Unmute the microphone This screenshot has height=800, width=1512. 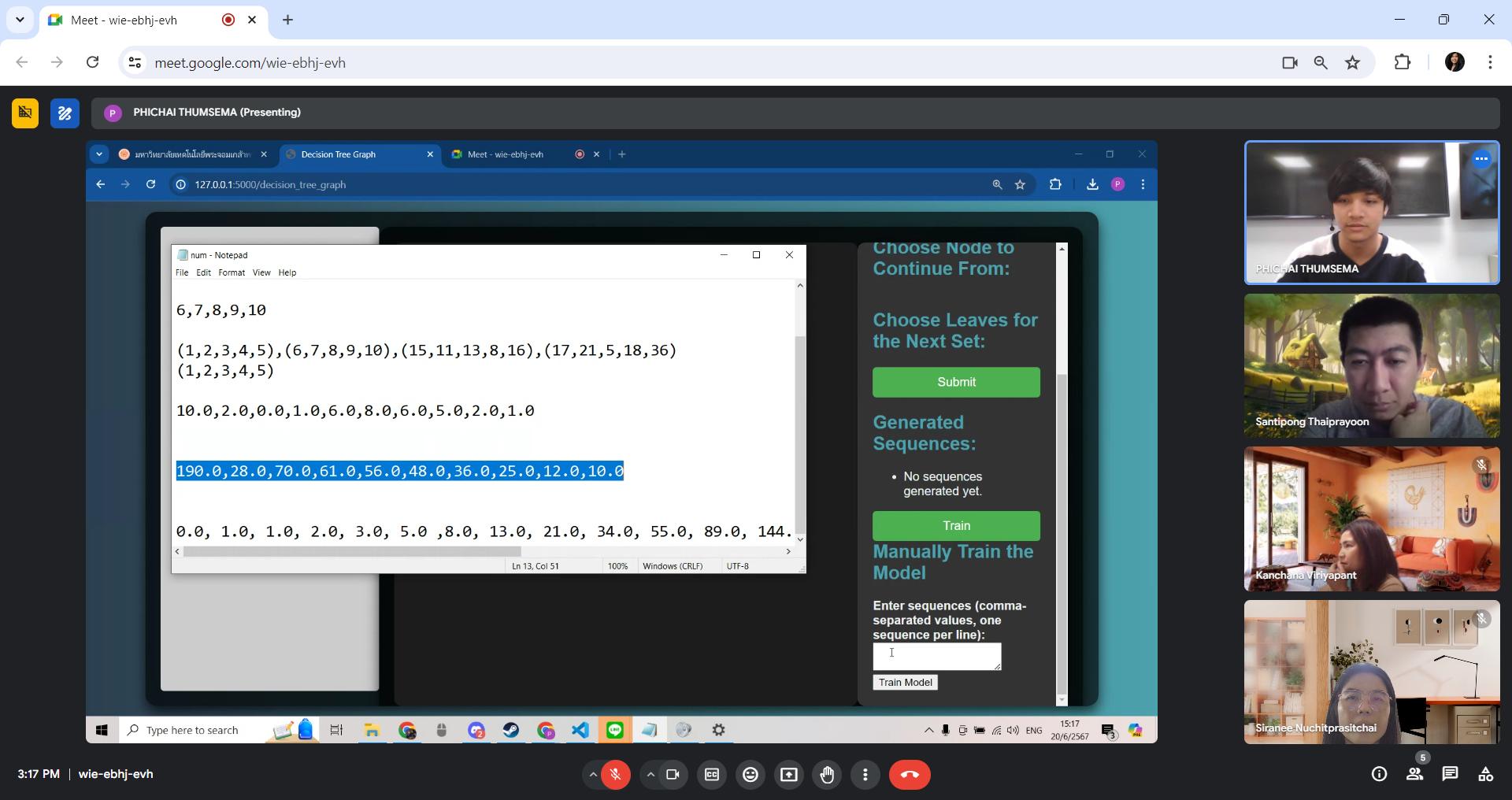[615, 775]
